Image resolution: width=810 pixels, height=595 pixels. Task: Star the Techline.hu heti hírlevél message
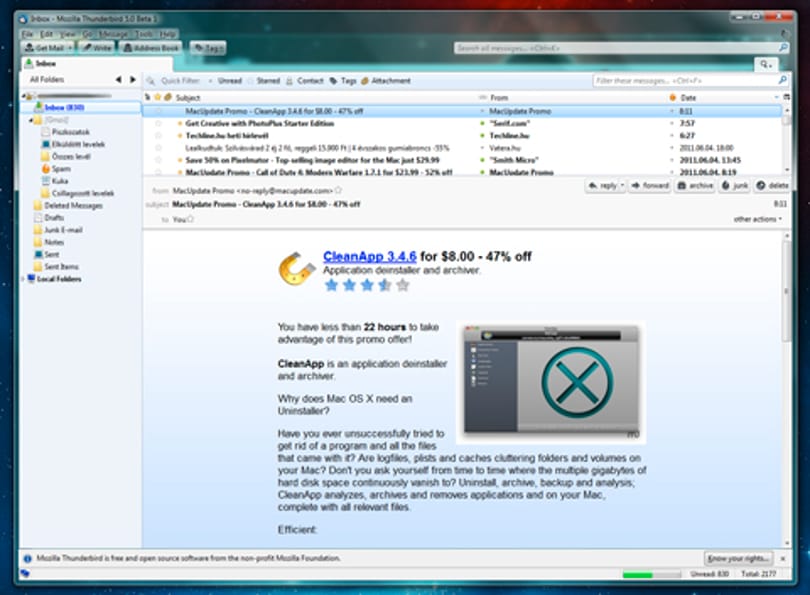[x=158, y=136]
